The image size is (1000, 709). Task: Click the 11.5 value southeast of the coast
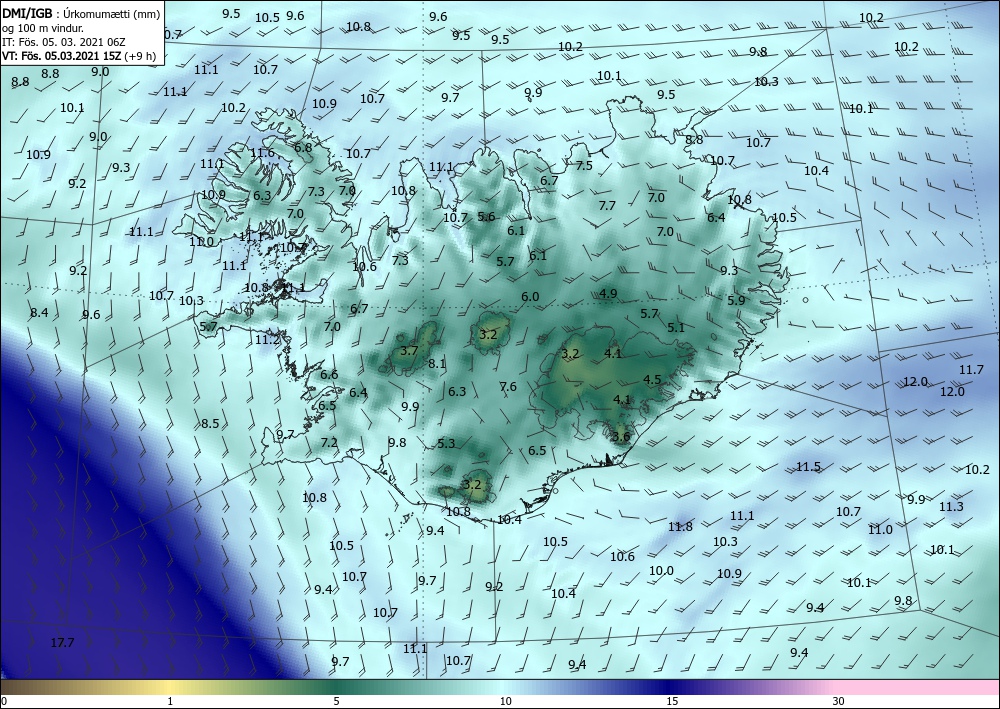click(x=808, y=467)
